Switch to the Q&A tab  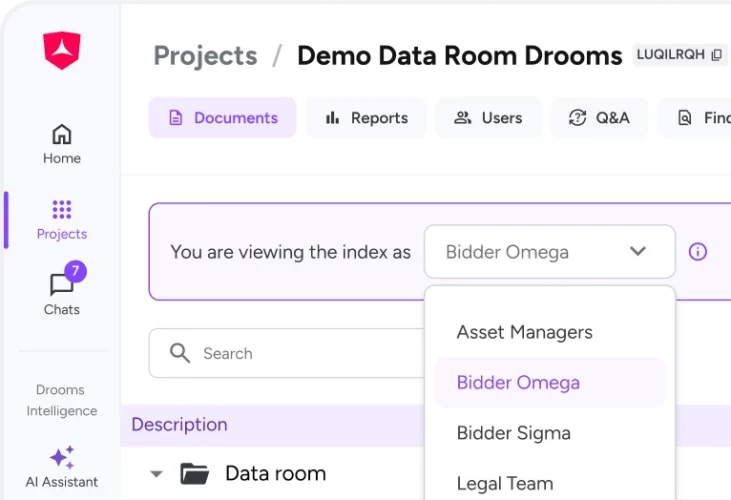click(x=599, y=118)
